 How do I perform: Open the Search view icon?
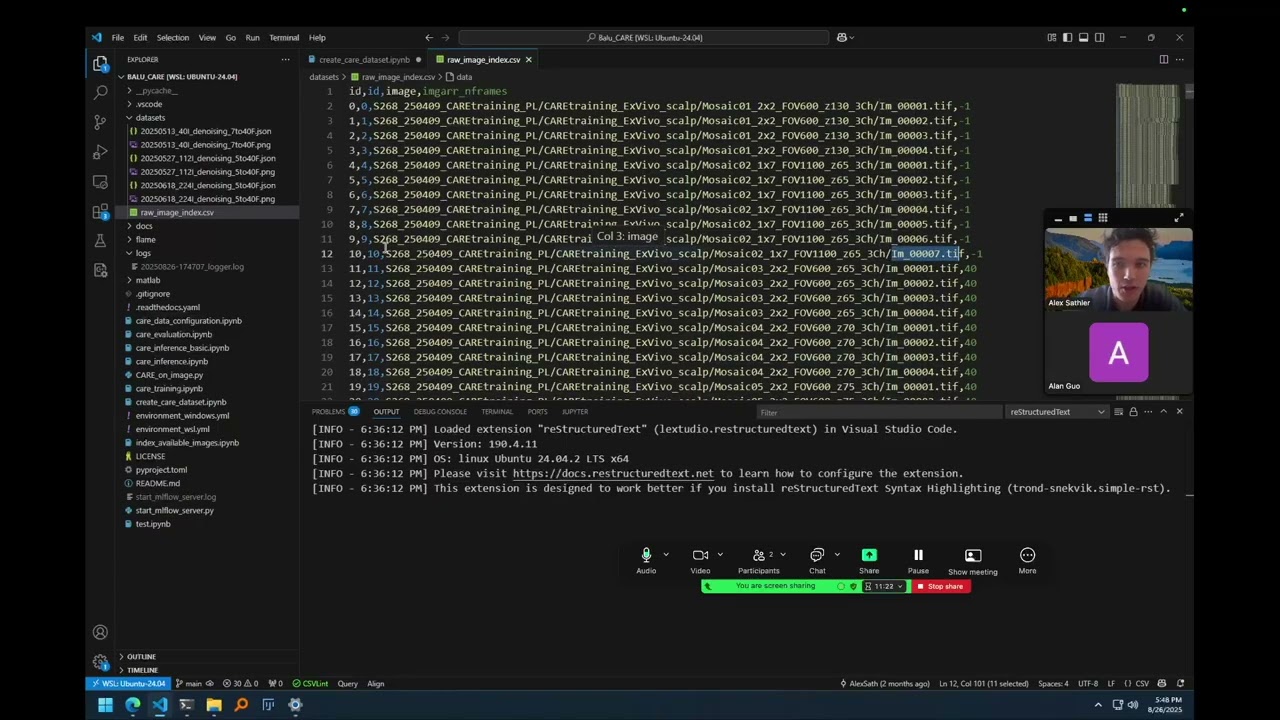click(100, 92)
